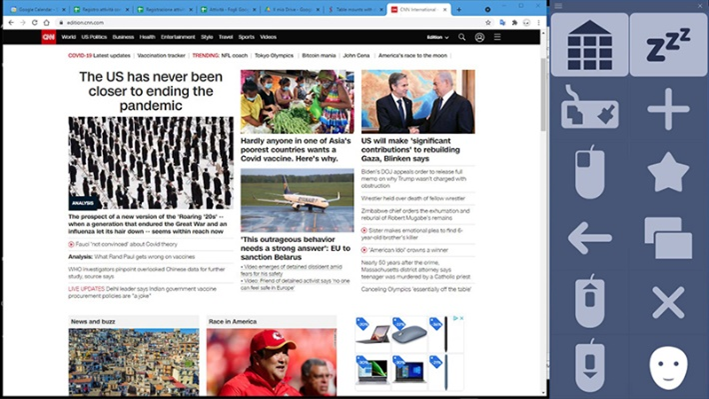
Task: Click the back arrow icon in side panel
Action: coord(590,238)
